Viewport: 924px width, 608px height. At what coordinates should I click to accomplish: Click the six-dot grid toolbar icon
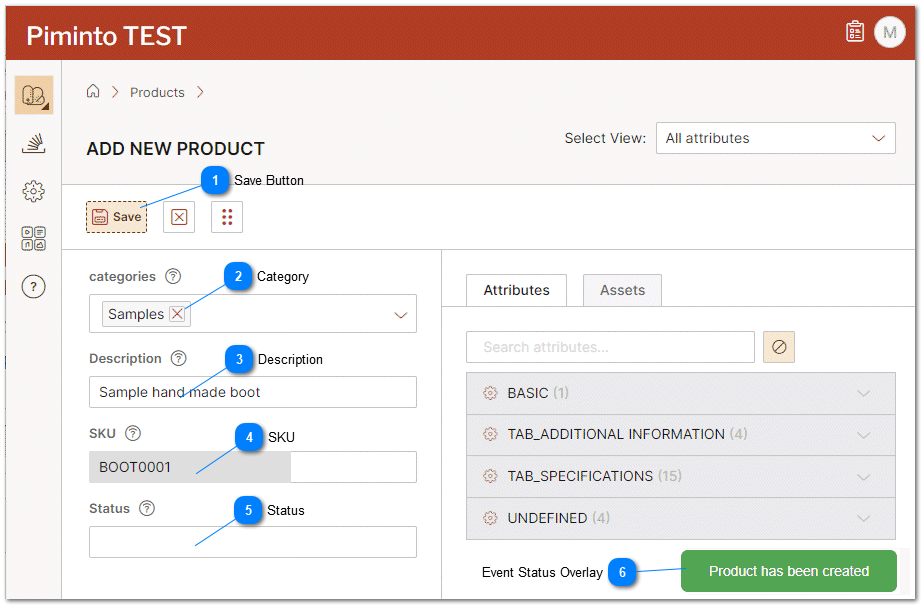pos(226,217)
